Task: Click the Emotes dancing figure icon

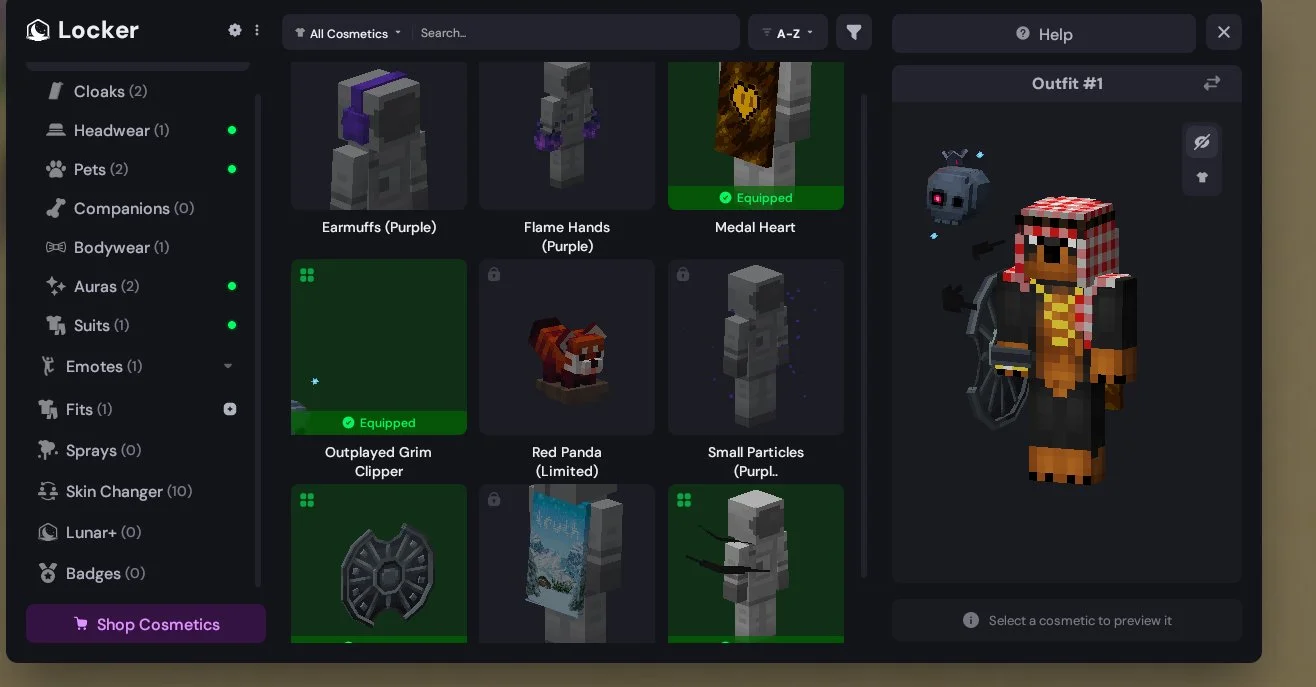Action: coord(47,367)
